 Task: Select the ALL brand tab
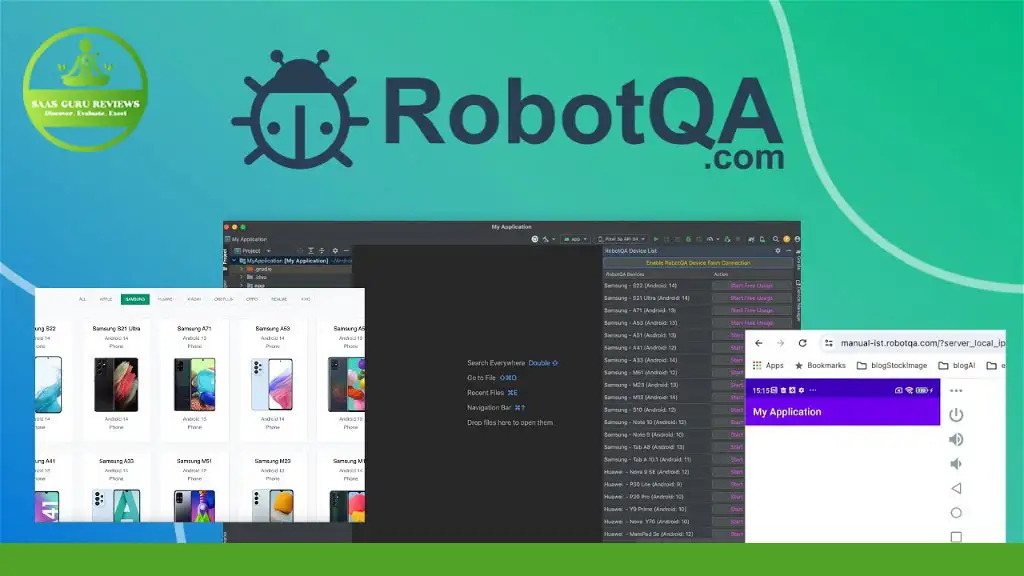(82, 299)
